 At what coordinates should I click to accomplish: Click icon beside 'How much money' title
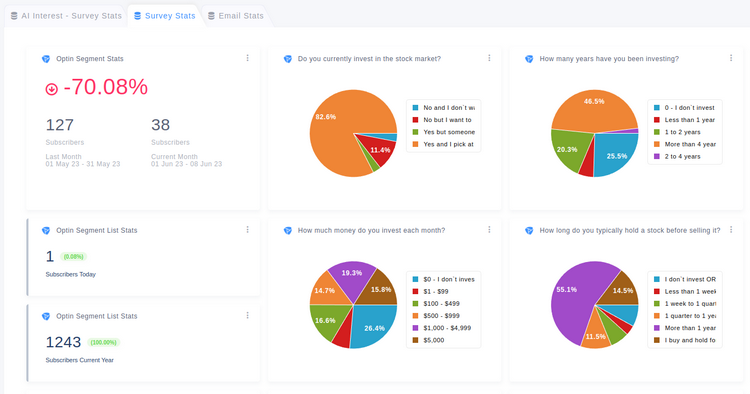(x=287, y=230)
